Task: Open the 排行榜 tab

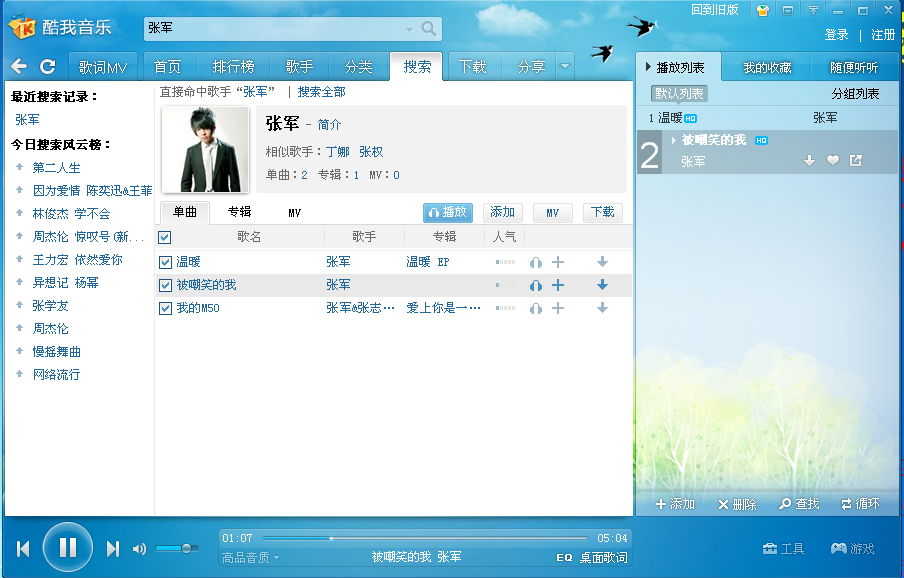Action: pyautogui.click(x=233, y=67)
